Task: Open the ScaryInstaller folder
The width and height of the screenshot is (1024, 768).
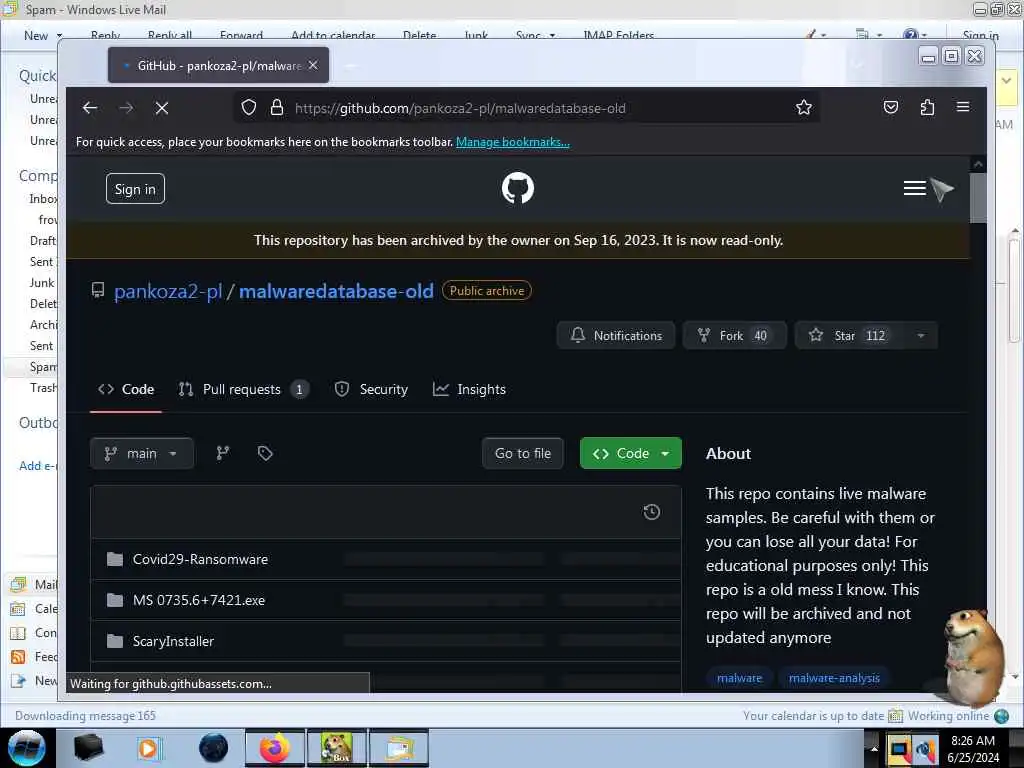Action: point(173,641)
